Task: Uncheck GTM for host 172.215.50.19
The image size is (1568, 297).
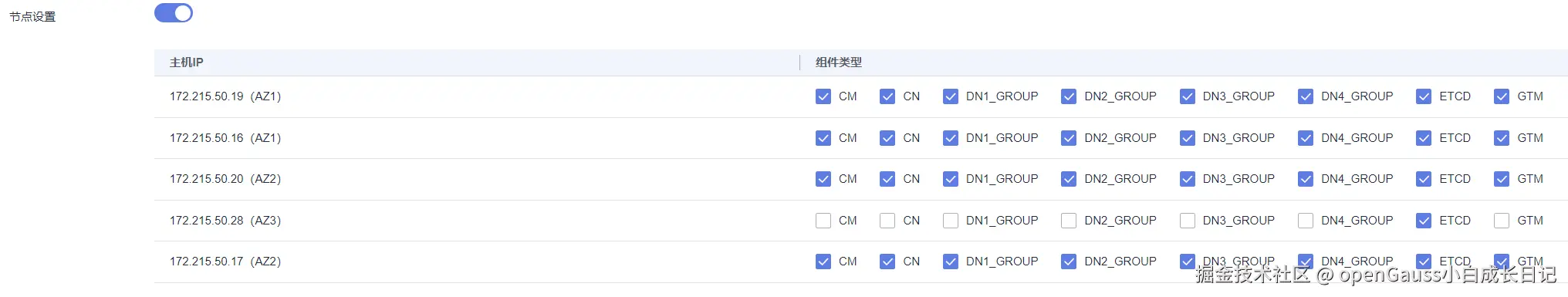Action: 1502,96
